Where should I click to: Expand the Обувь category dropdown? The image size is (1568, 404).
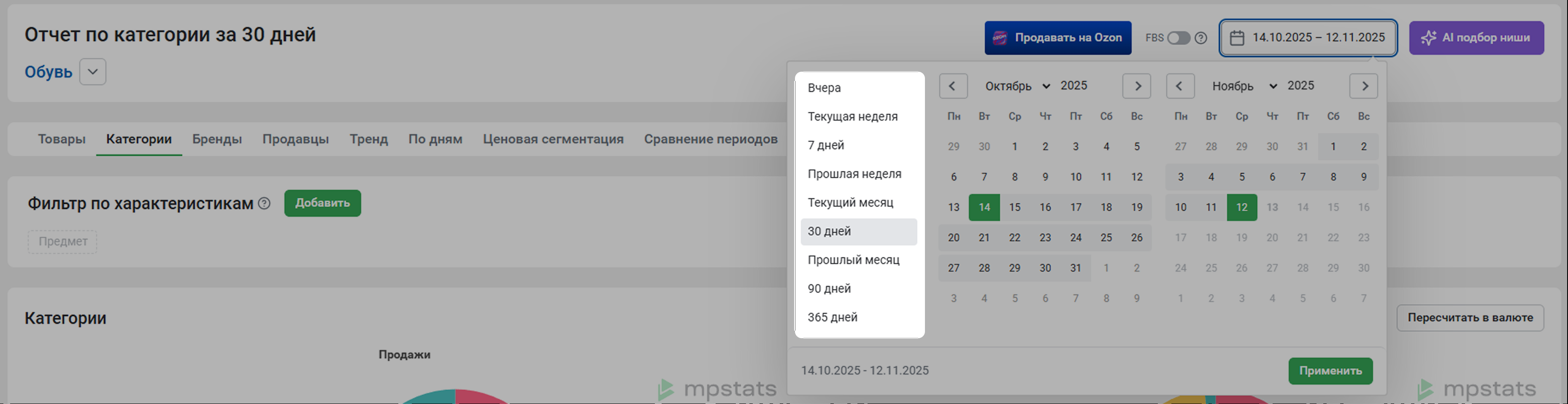pos(92,72)
